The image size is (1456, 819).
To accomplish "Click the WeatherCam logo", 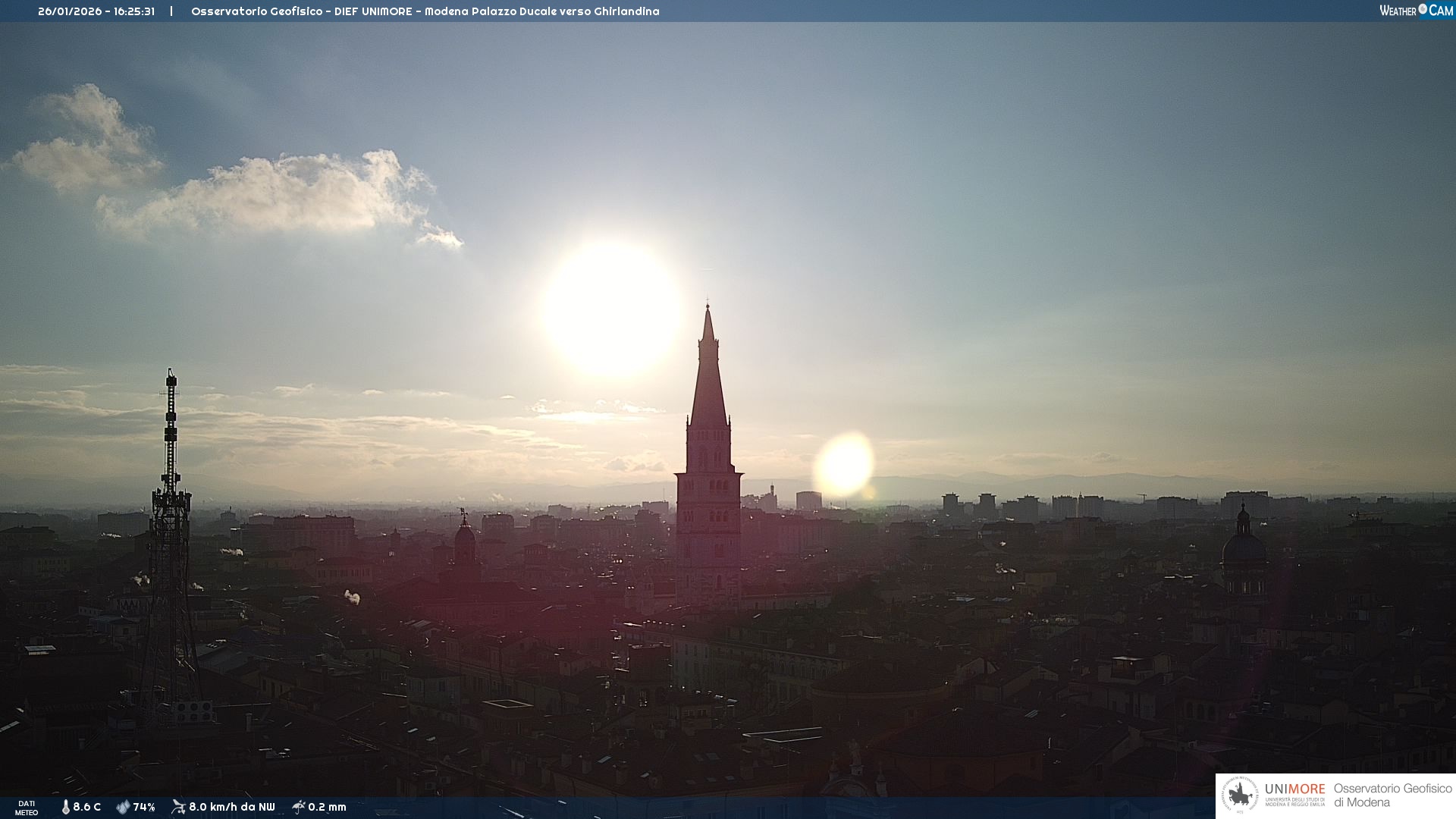I will click(1415, 10).
